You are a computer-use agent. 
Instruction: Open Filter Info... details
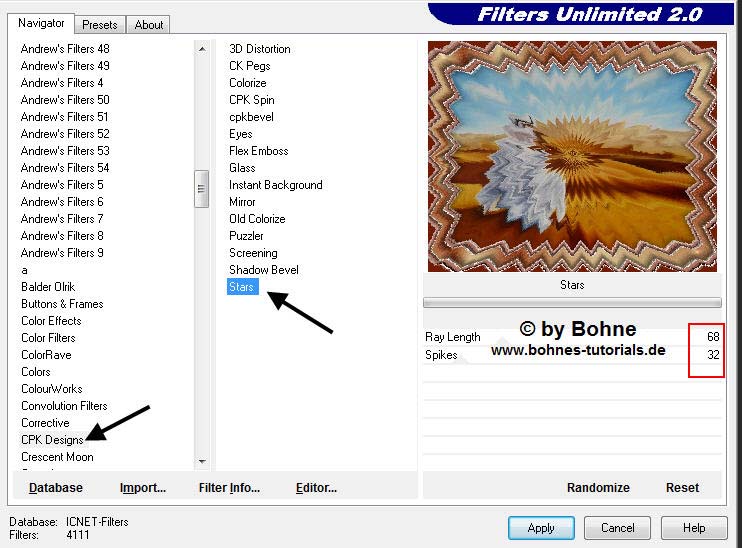coord(229,488)
